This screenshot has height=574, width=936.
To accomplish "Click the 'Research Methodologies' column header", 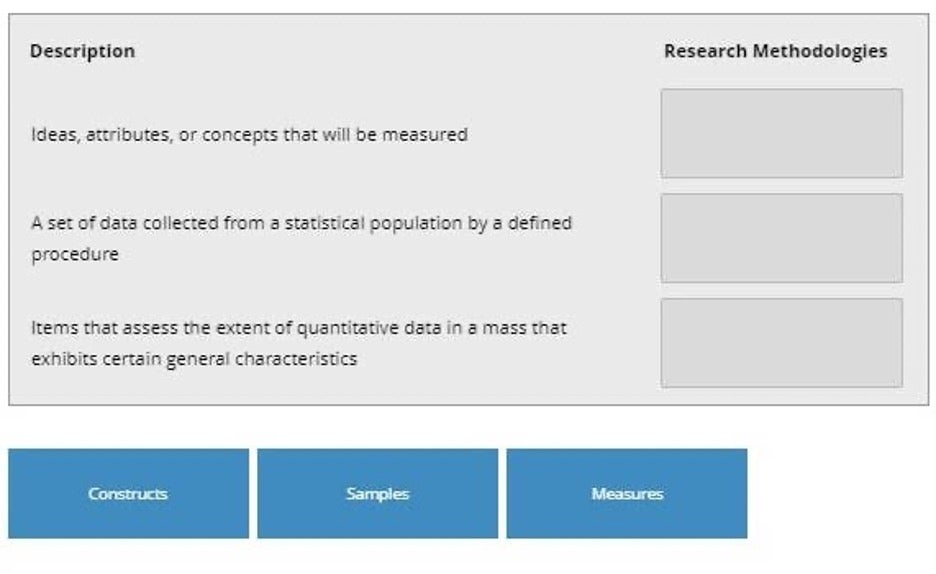I will pos(775,51).
